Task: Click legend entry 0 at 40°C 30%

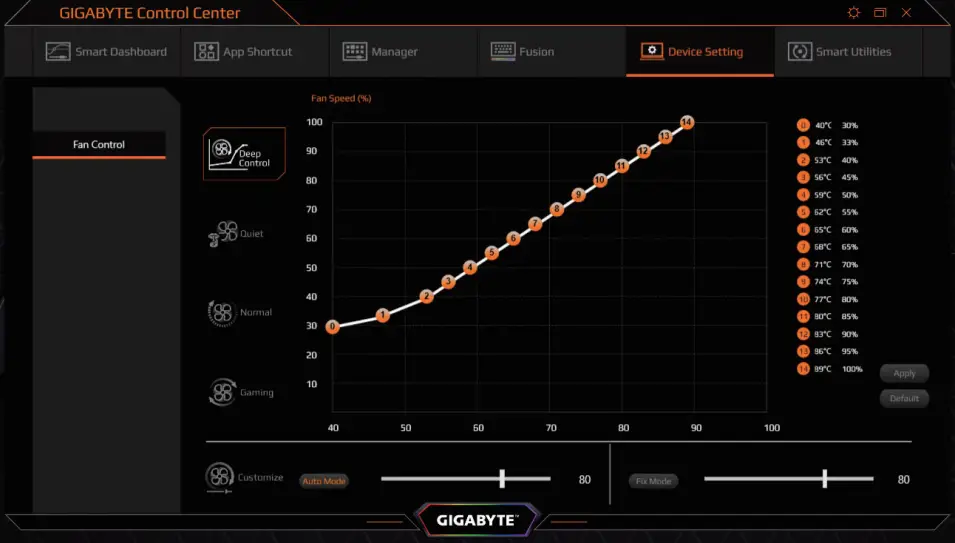Action: [828, 125]
